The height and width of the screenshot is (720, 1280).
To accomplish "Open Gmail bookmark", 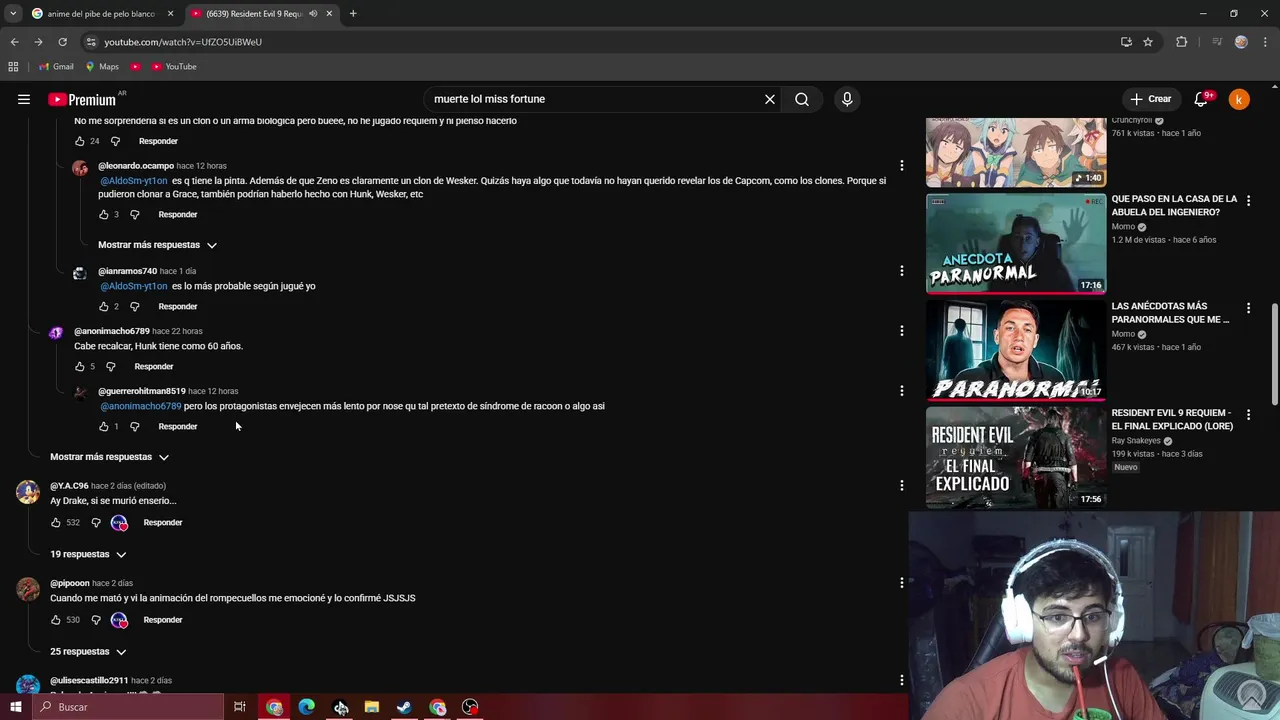I will 56,67.
